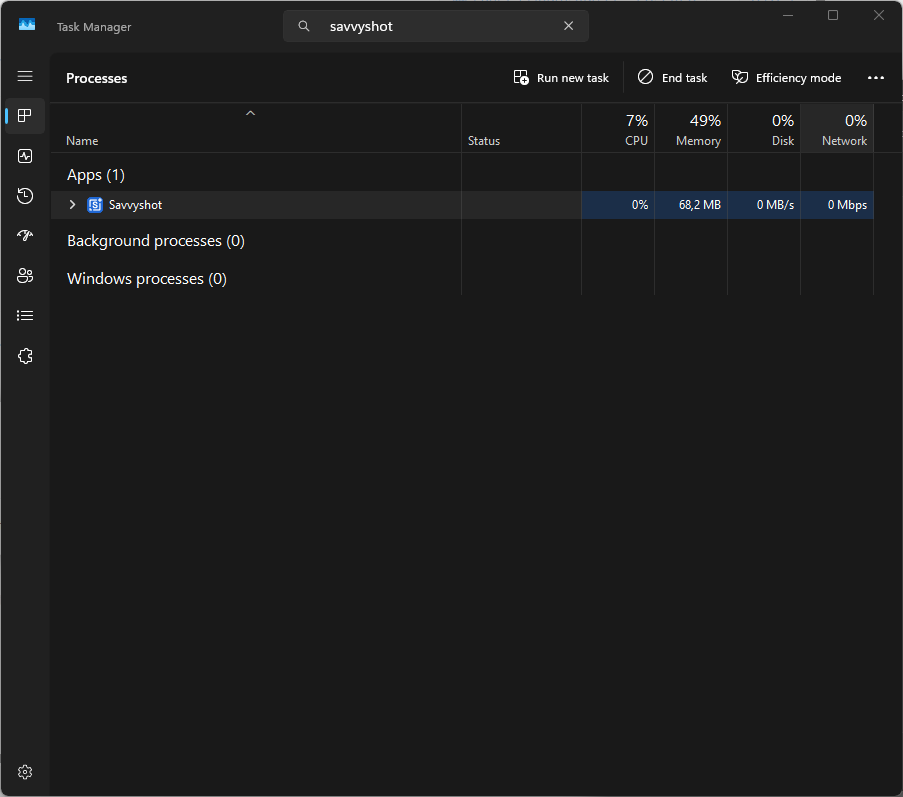Open the hamburger navigation menu
This screenshot has height=797, width=903.
(x=25, y=76)
